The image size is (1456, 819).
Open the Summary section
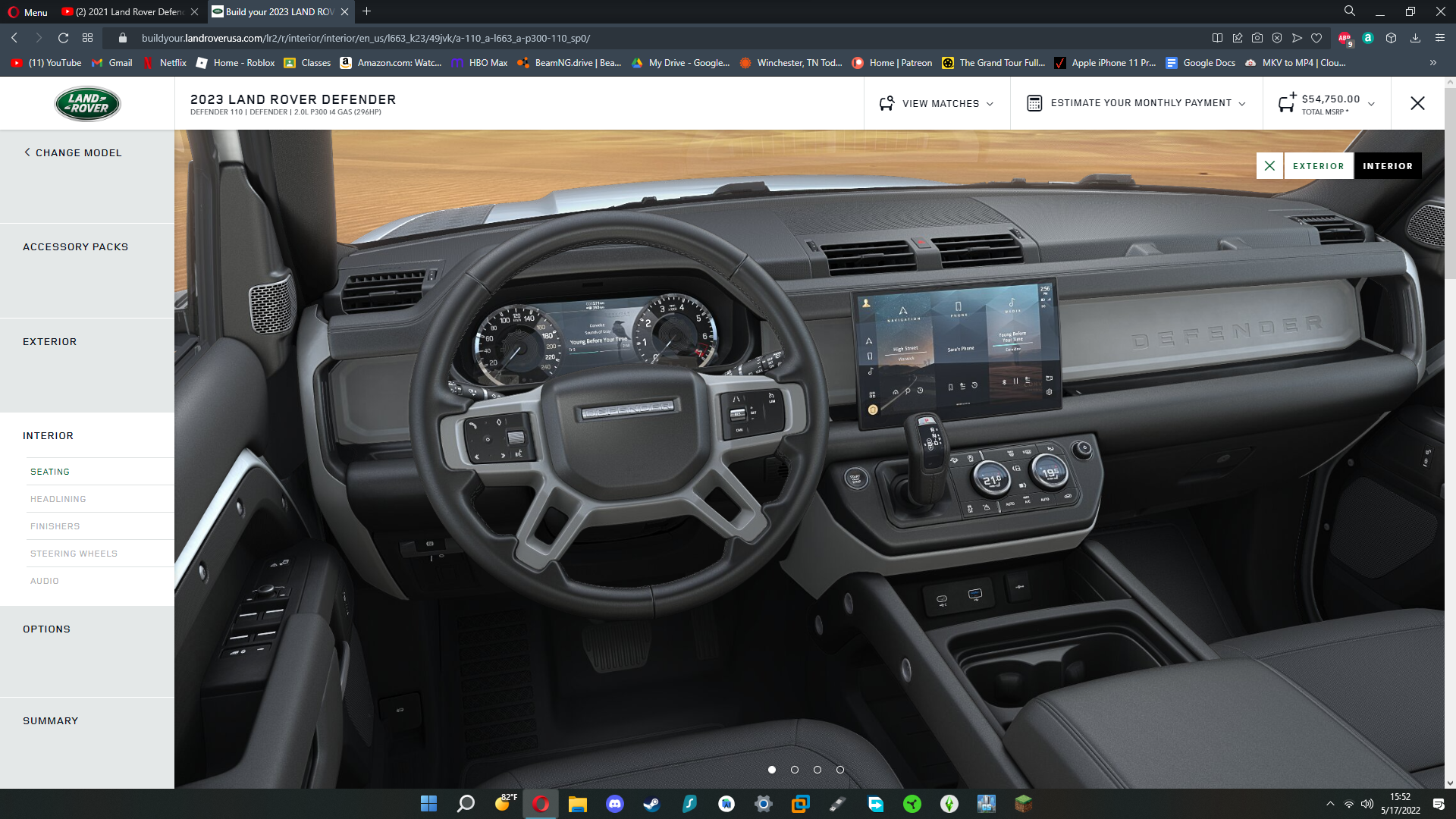click(x=50, y=721)
